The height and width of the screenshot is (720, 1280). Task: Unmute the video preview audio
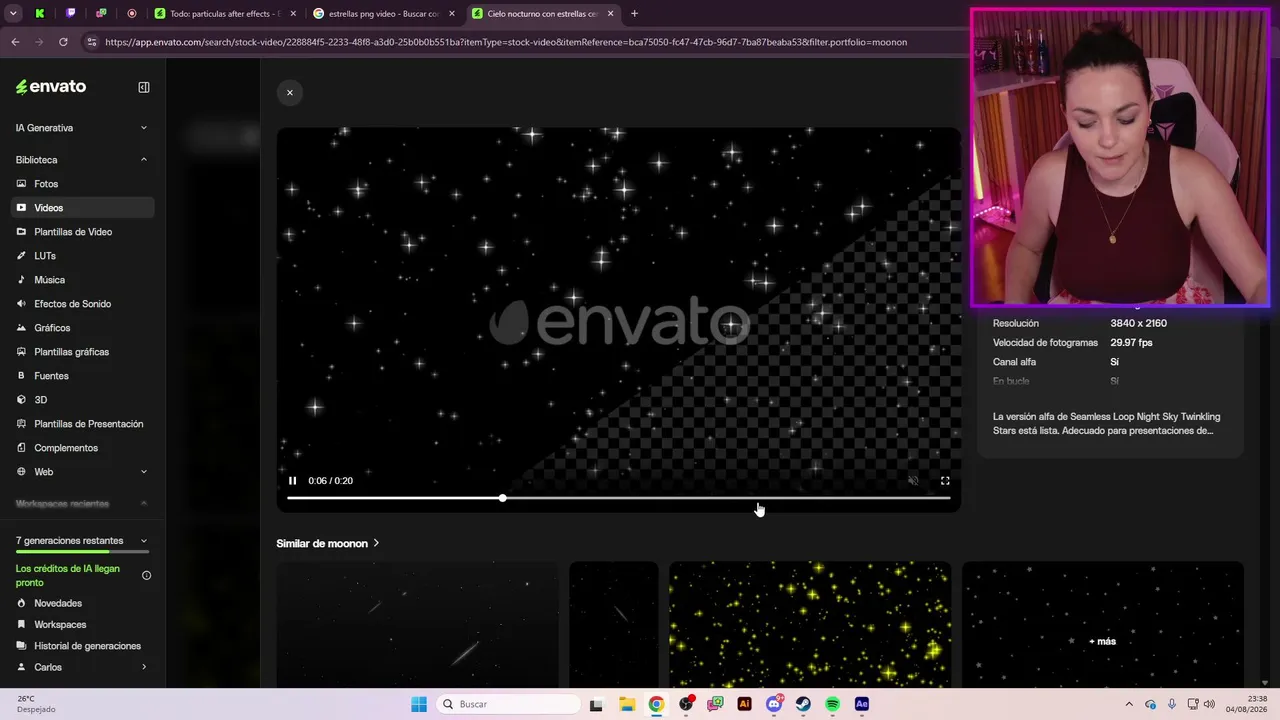(913, 481)
